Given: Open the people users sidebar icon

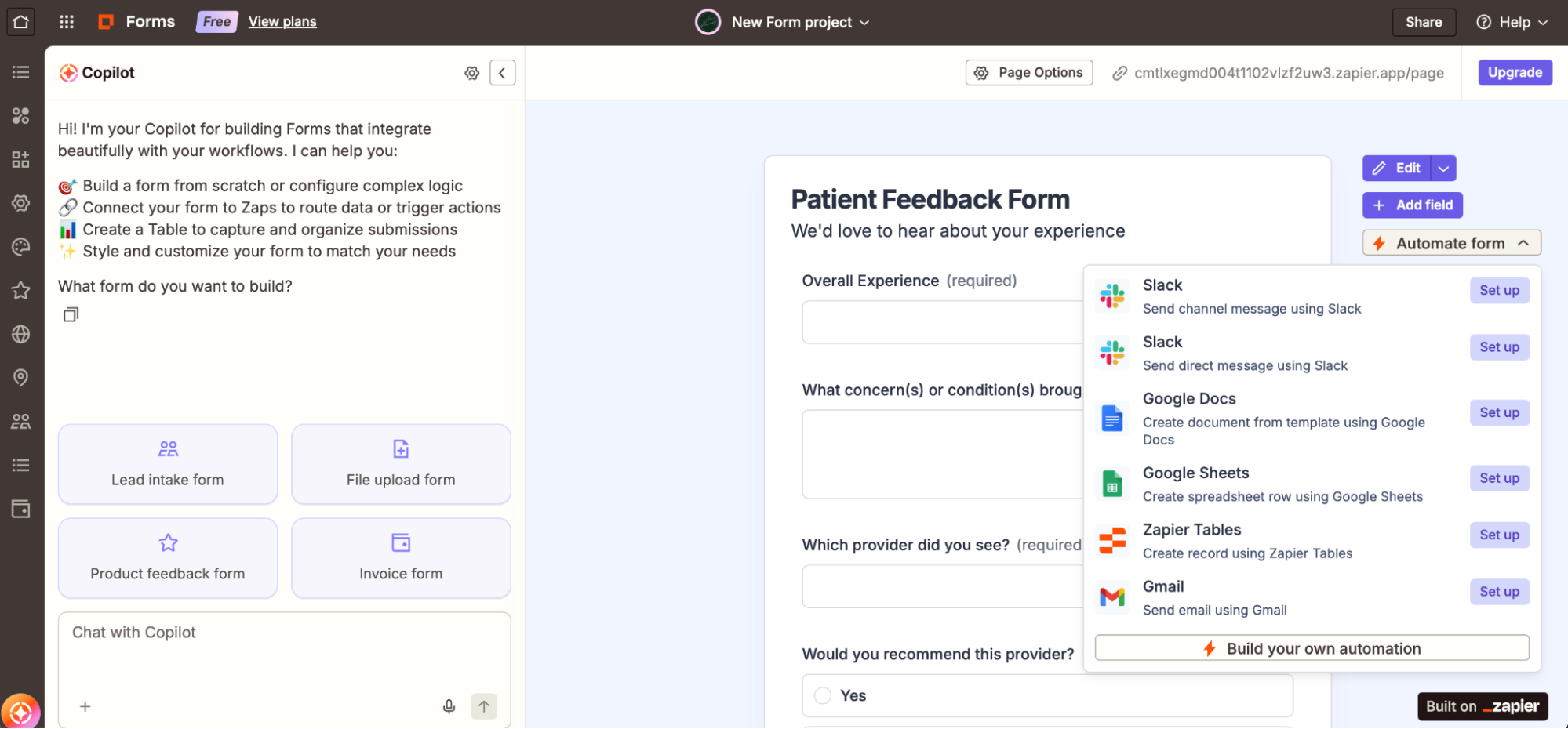Looking at the screenshot, I should click(21, 422).
